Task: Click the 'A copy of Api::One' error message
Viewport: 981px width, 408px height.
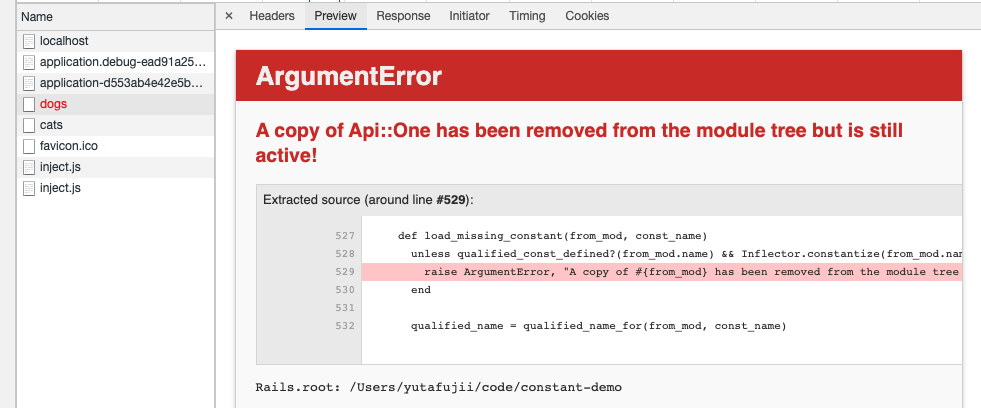Action: click(x=579, y=142)
